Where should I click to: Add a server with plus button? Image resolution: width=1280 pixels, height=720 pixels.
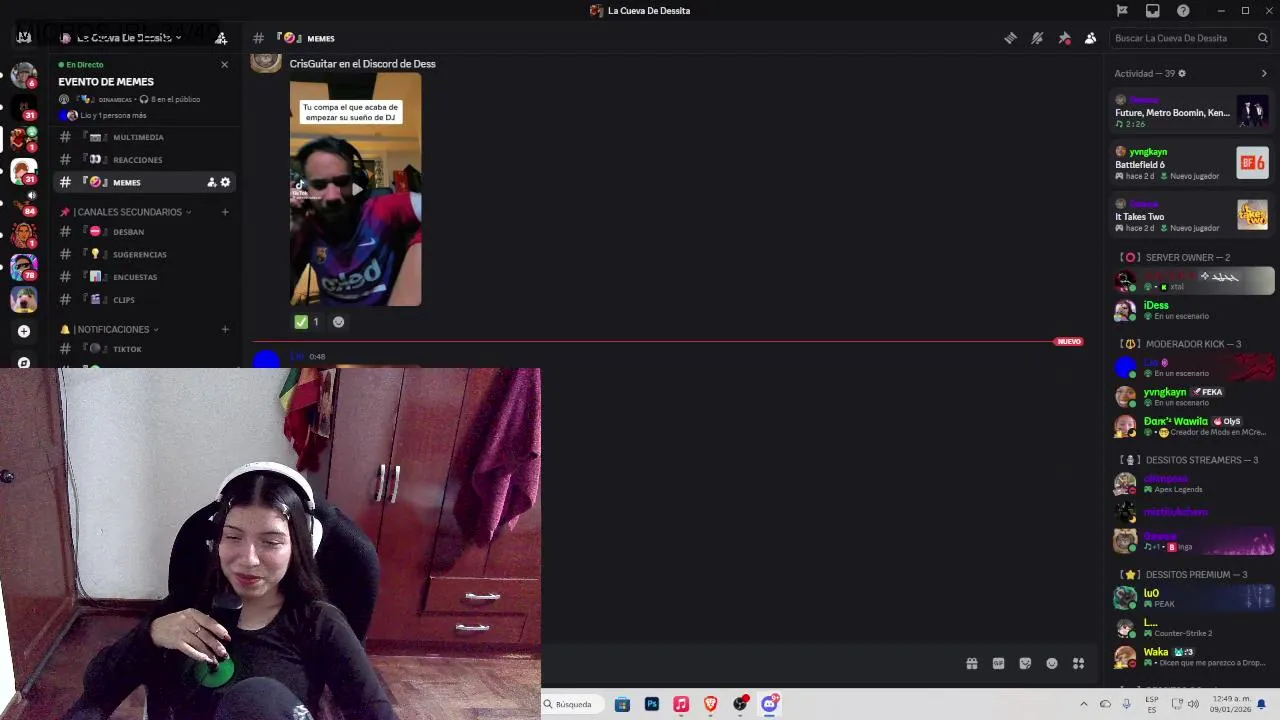click(24, 331)
